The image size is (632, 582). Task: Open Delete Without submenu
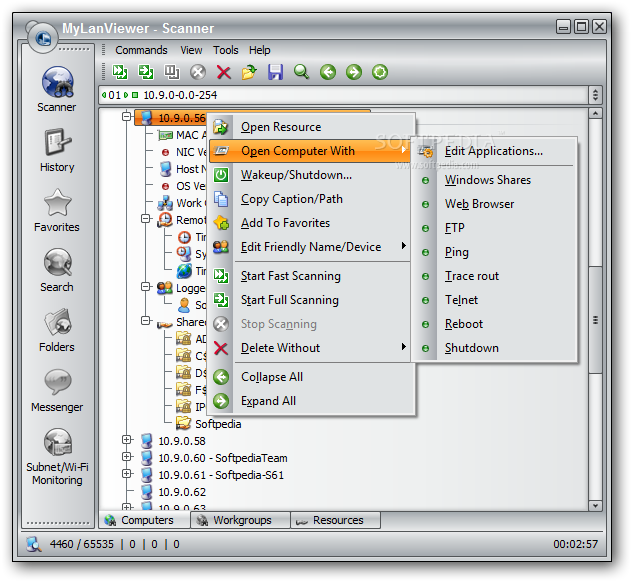(x=310, y=348)
